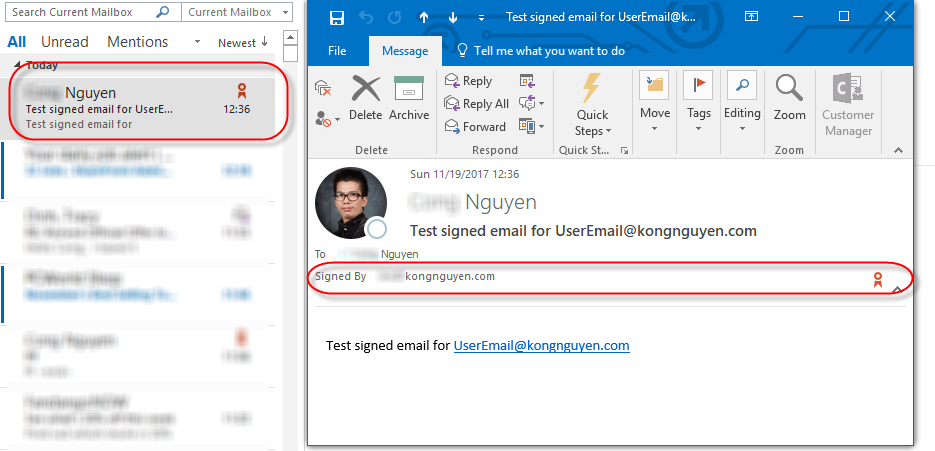Click the Customer Manager button
The image size is (935, 451).
(847, 105)
